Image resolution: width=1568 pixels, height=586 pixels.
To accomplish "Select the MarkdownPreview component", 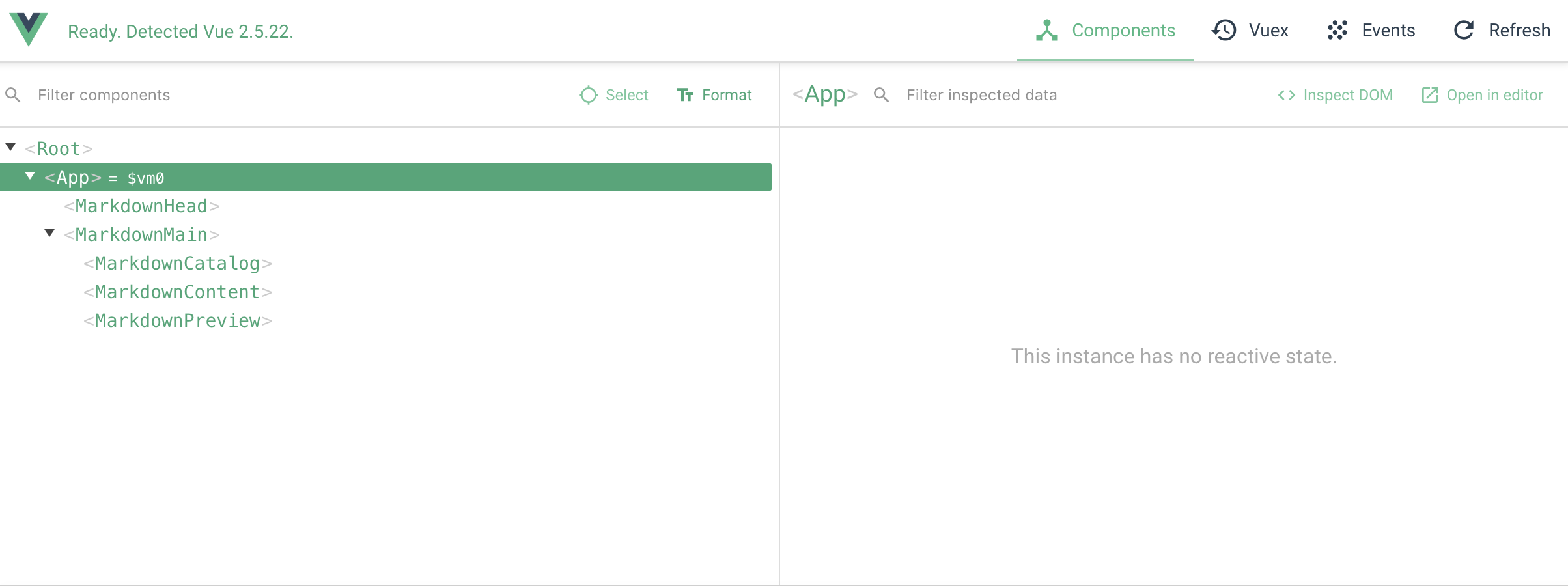I will coord(177,321).
